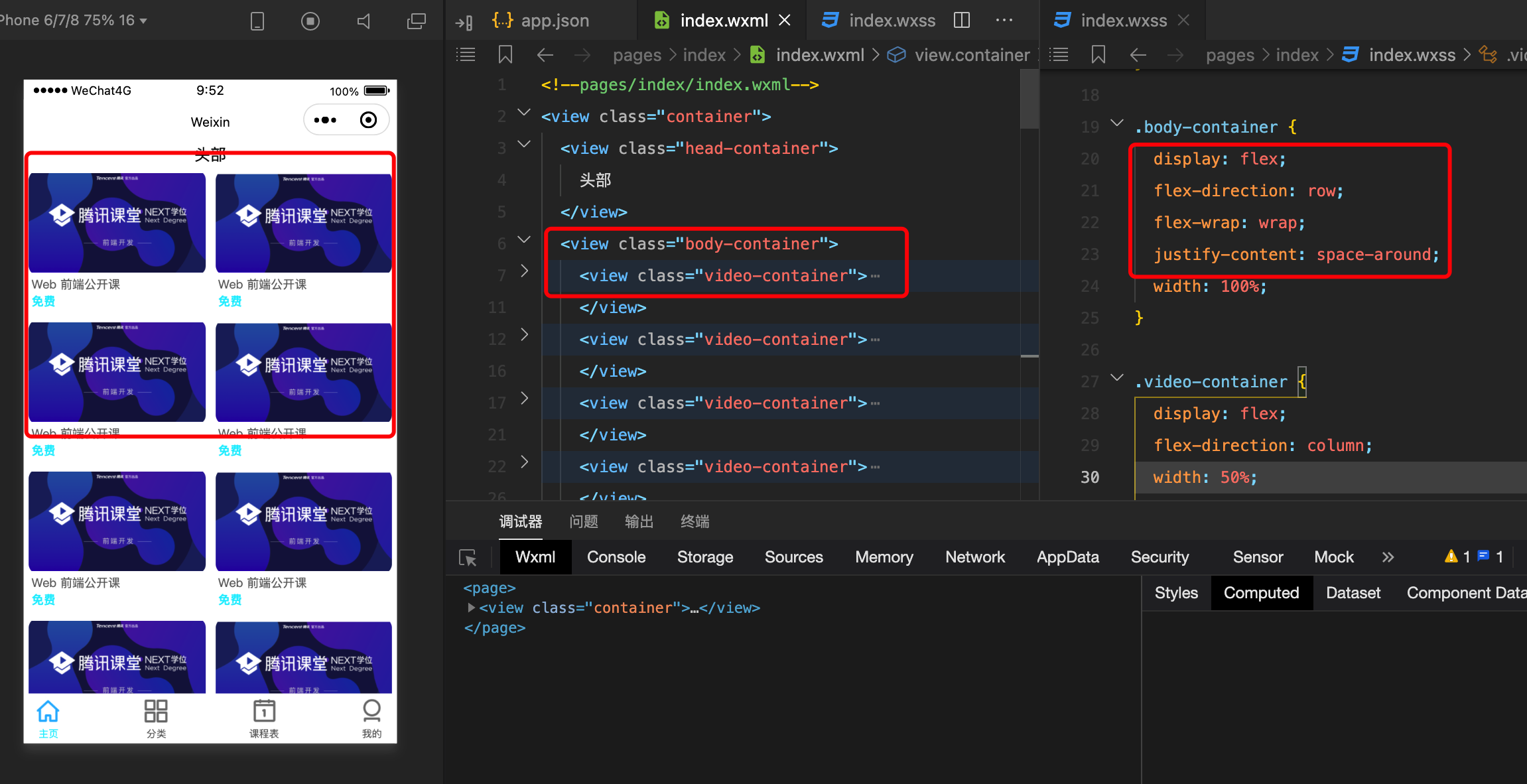Close the right group index.wxss tab

point(1183,21)
